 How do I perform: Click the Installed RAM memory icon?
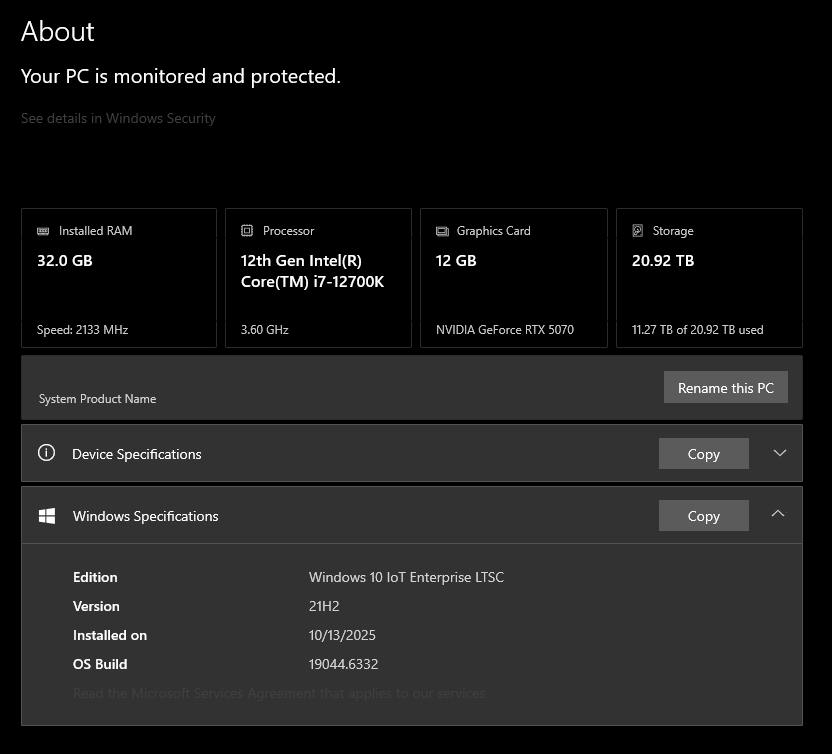[x=43, y=231]
